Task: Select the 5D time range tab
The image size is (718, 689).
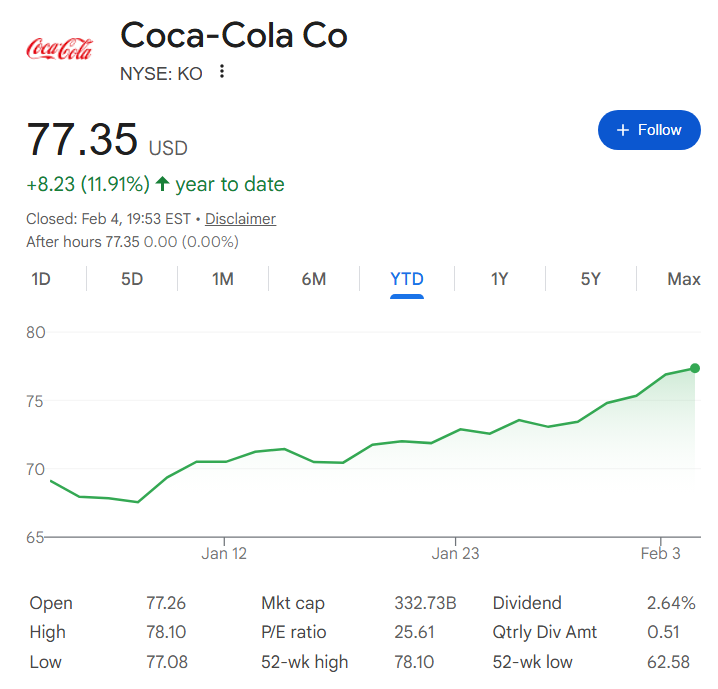Action: pos(132,279)
